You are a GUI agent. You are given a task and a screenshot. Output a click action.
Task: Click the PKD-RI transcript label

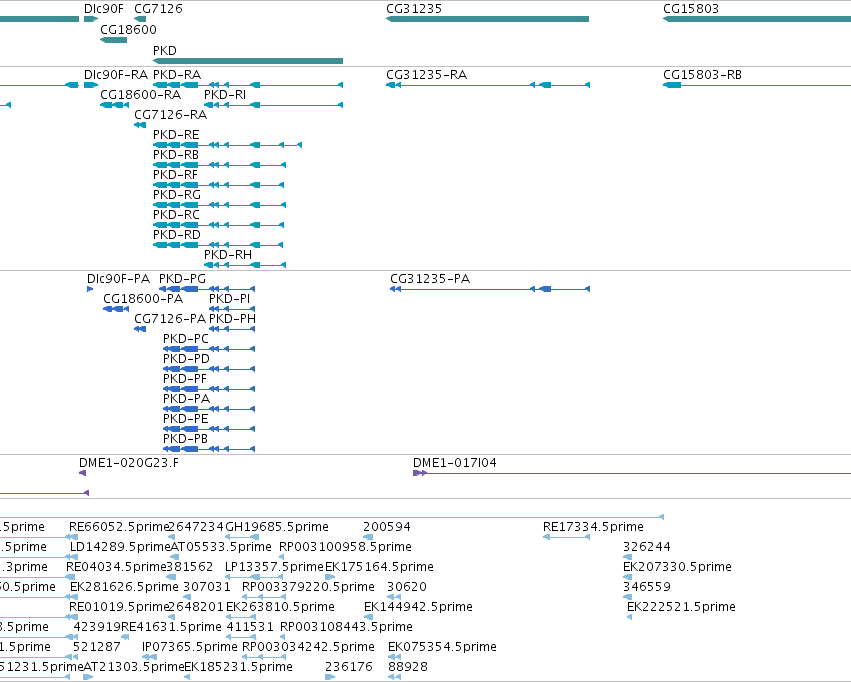(x=225, y=94)
